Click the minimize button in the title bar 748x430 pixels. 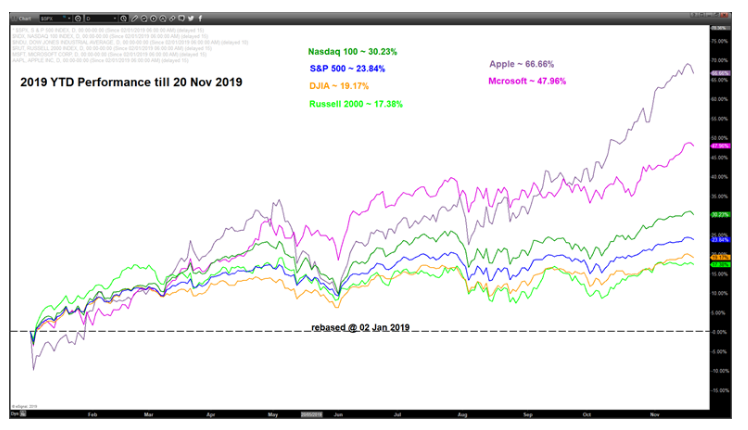pos(709,16)
